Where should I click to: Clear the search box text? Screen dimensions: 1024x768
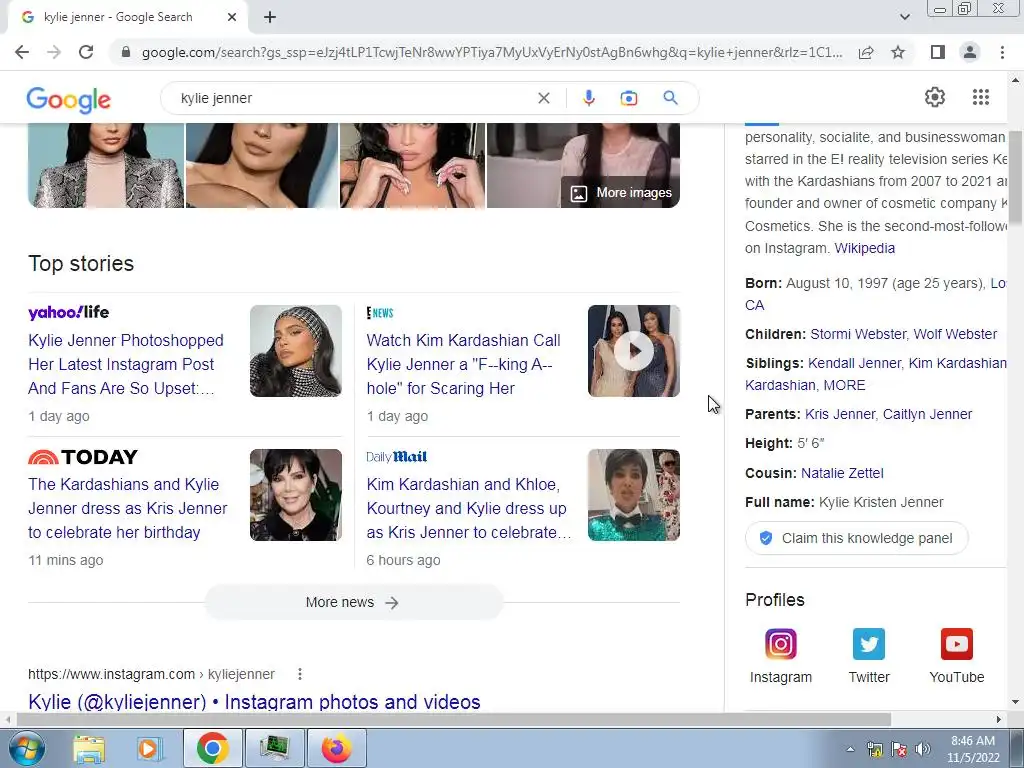[543, 98]
